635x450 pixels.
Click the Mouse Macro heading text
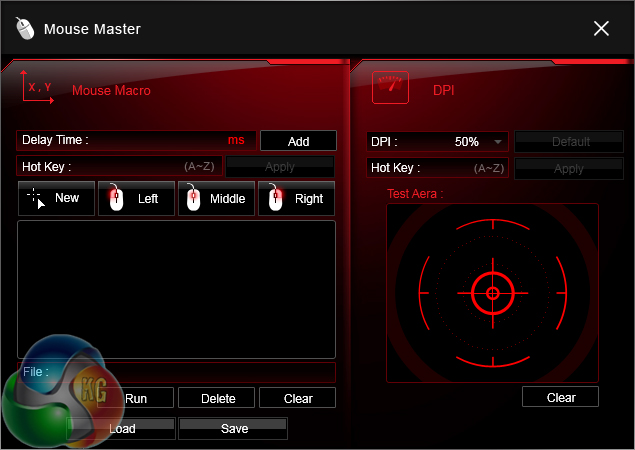[x=111, y=90]
